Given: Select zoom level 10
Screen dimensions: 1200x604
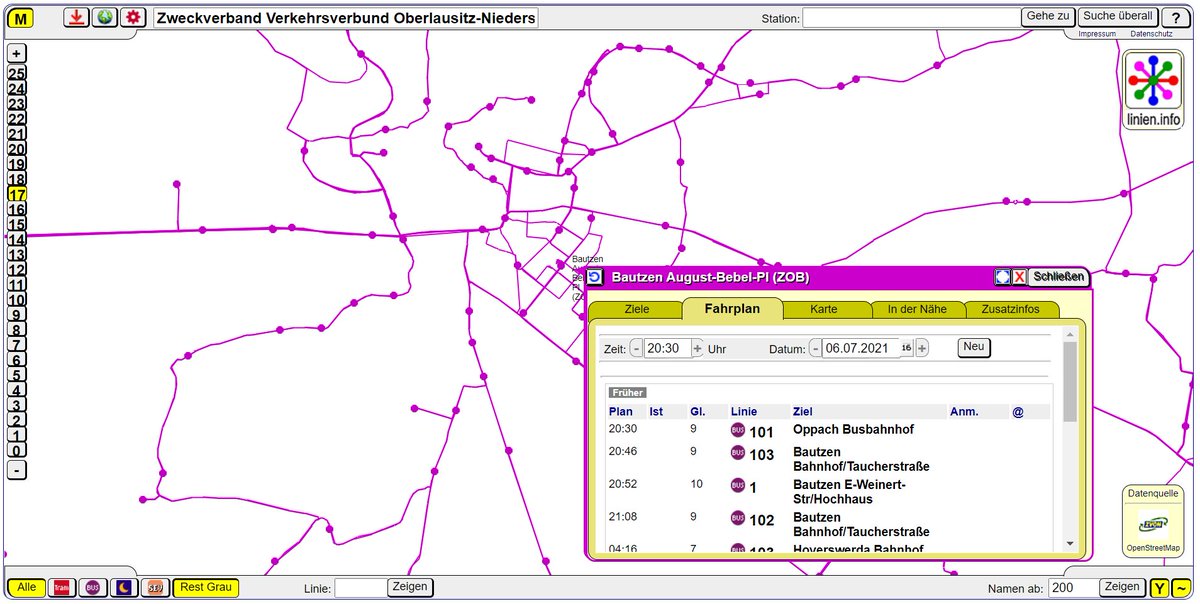Looking at the screenshot, I should (x=17, y=300).
